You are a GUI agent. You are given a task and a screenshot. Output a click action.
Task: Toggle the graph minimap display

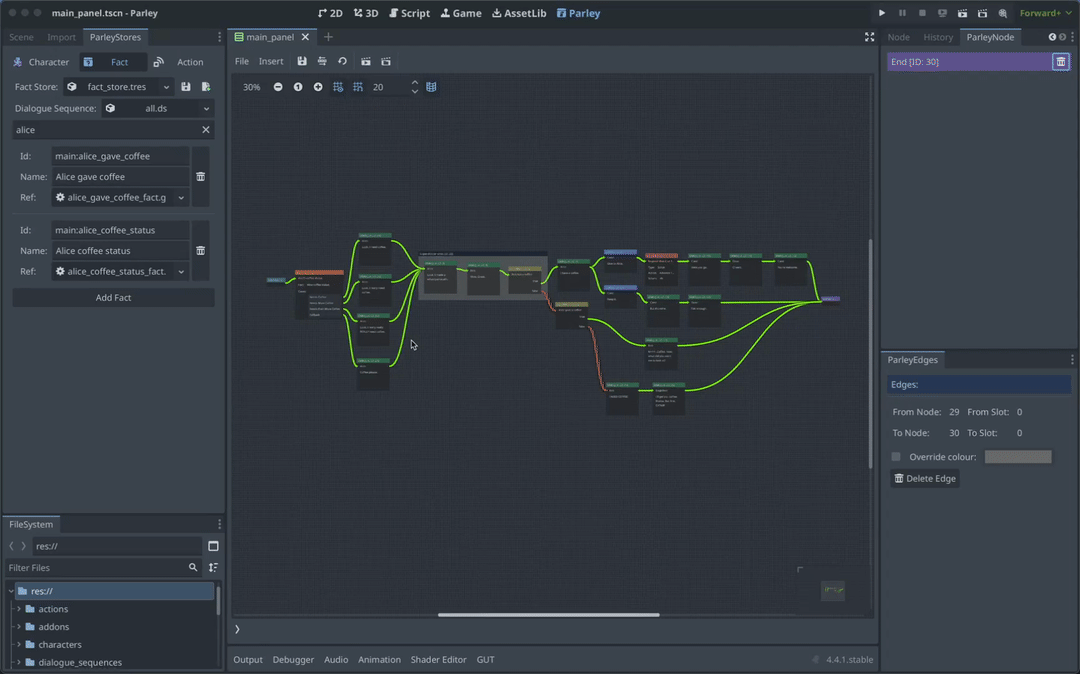430,87
